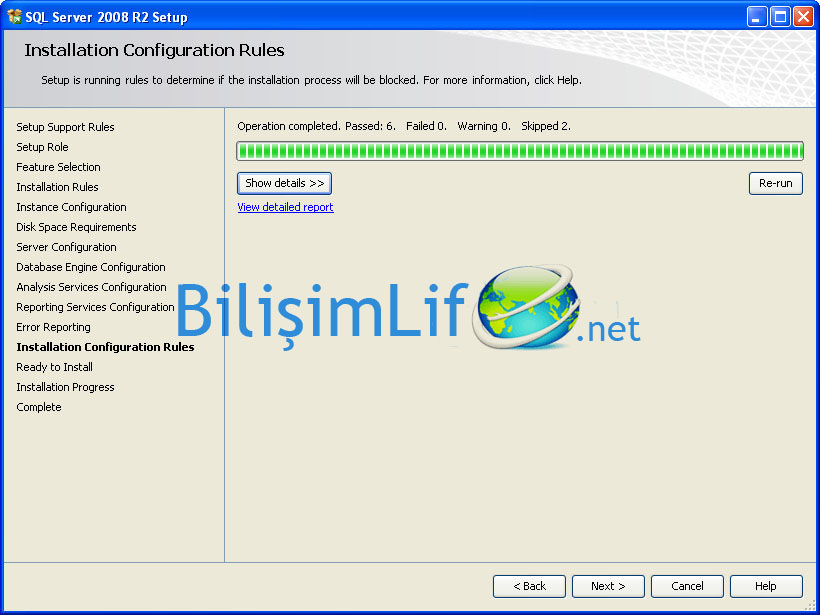Expand results with Show details button

284,184
